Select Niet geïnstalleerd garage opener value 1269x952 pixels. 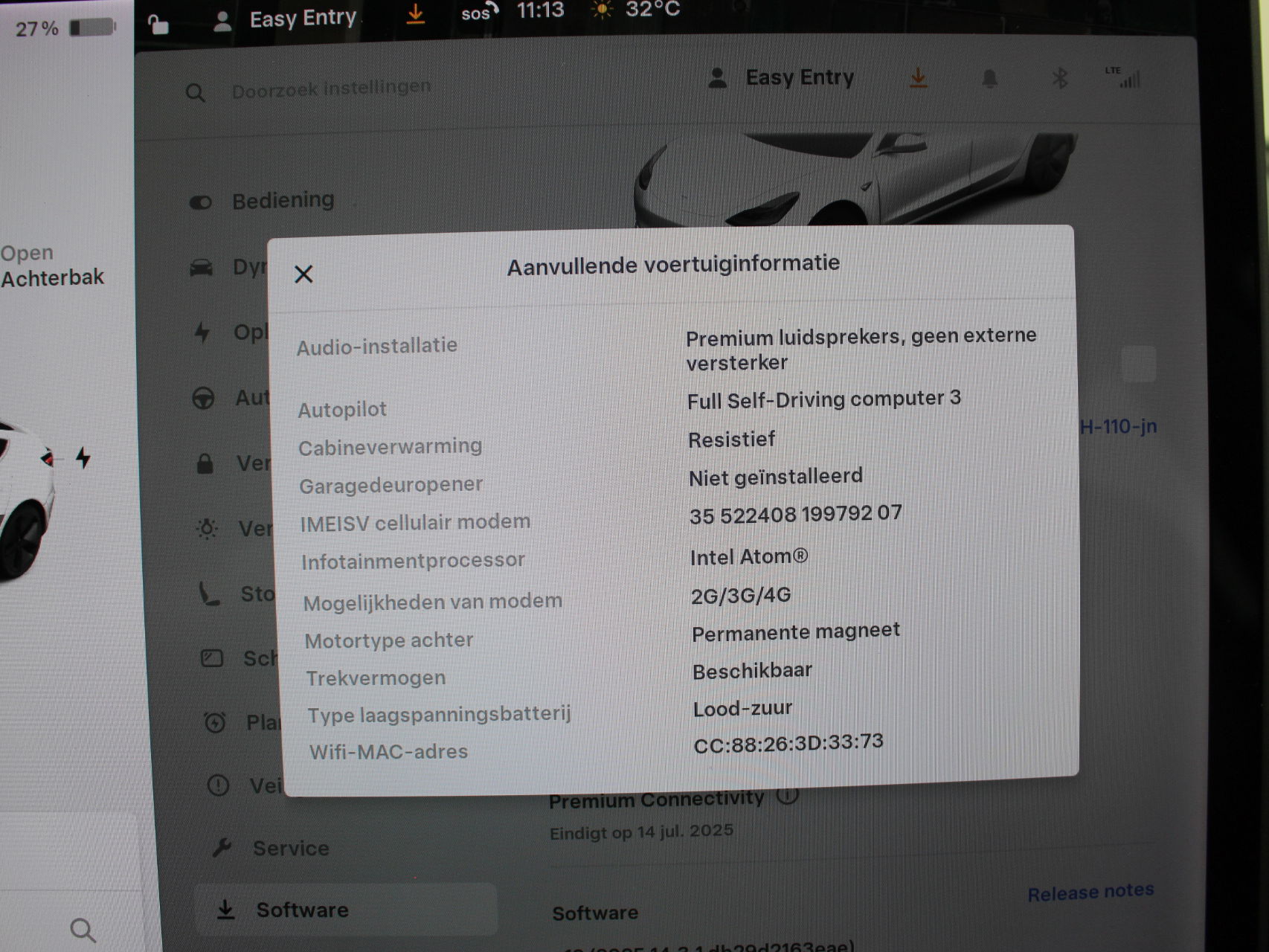tap(776, 477)
